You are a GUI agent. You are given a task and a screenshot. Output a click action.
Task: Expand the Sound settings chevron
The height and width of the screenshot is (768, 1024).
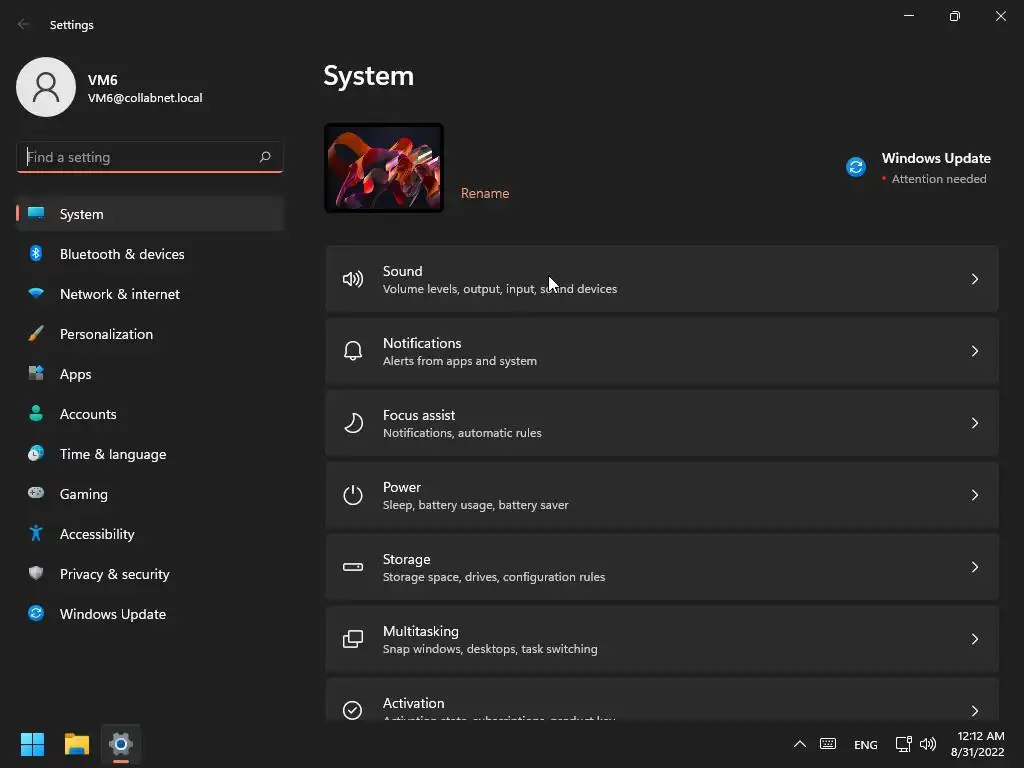pyautogui.click(x=974, y=279)
